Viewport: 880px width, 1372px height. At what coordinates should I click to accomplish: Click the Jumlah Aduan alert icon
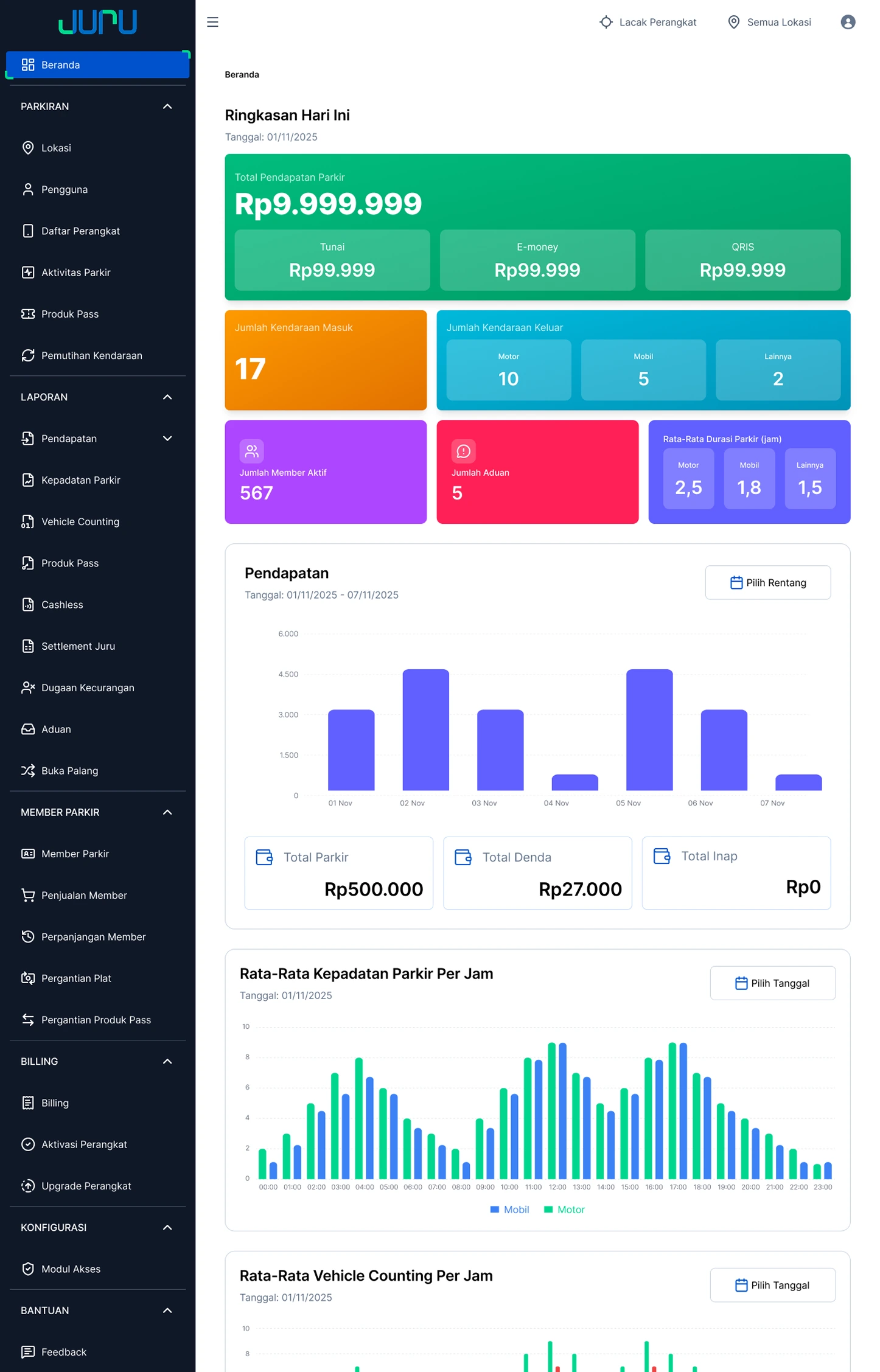coord(464,451)
